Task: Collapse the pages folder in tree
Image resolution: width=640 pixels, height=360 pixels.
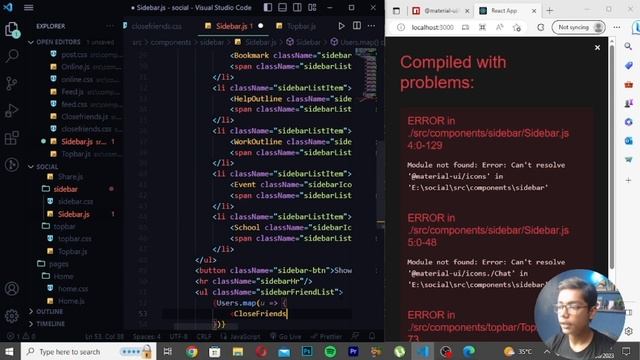Action: tap(58, 264)
